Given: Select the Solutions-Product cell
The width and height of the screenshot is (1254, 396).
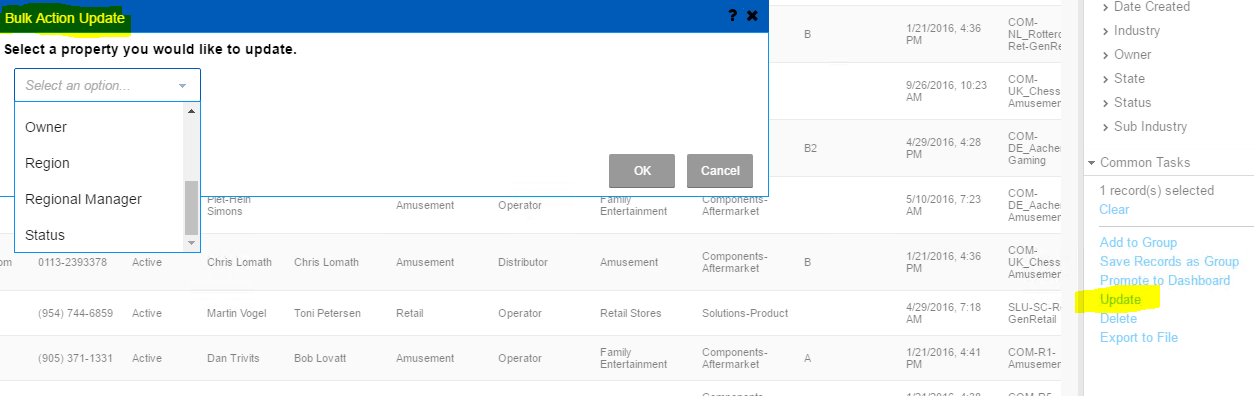Looking at the screenshot, I should click(745, 313).
